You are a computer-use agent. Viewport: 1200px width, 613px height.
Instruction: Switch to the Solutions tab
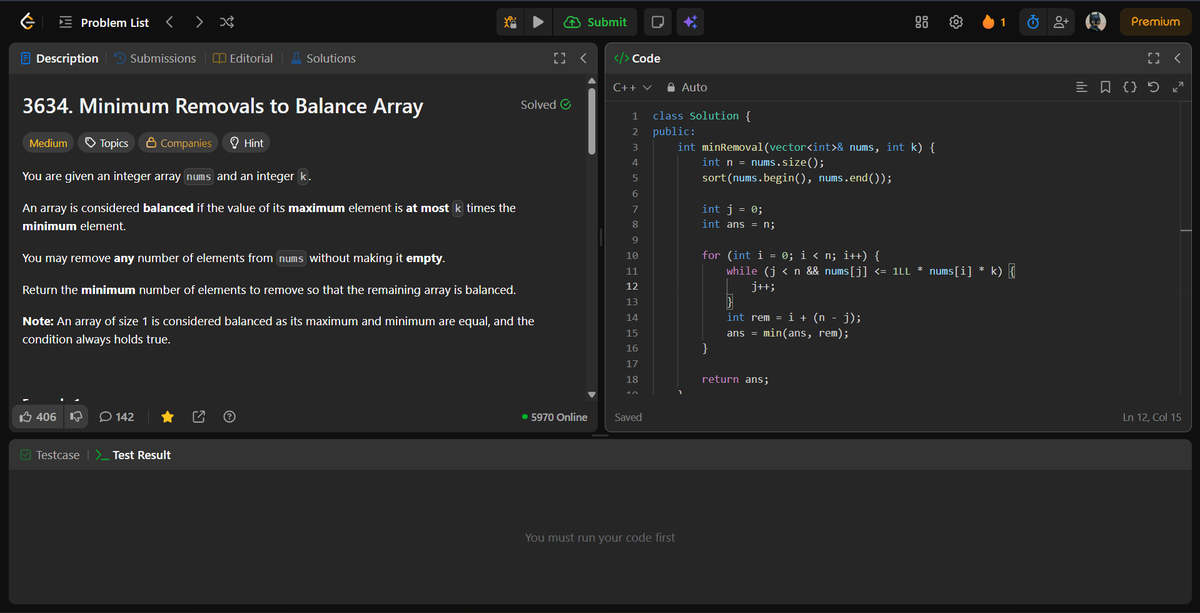point(323,59)
